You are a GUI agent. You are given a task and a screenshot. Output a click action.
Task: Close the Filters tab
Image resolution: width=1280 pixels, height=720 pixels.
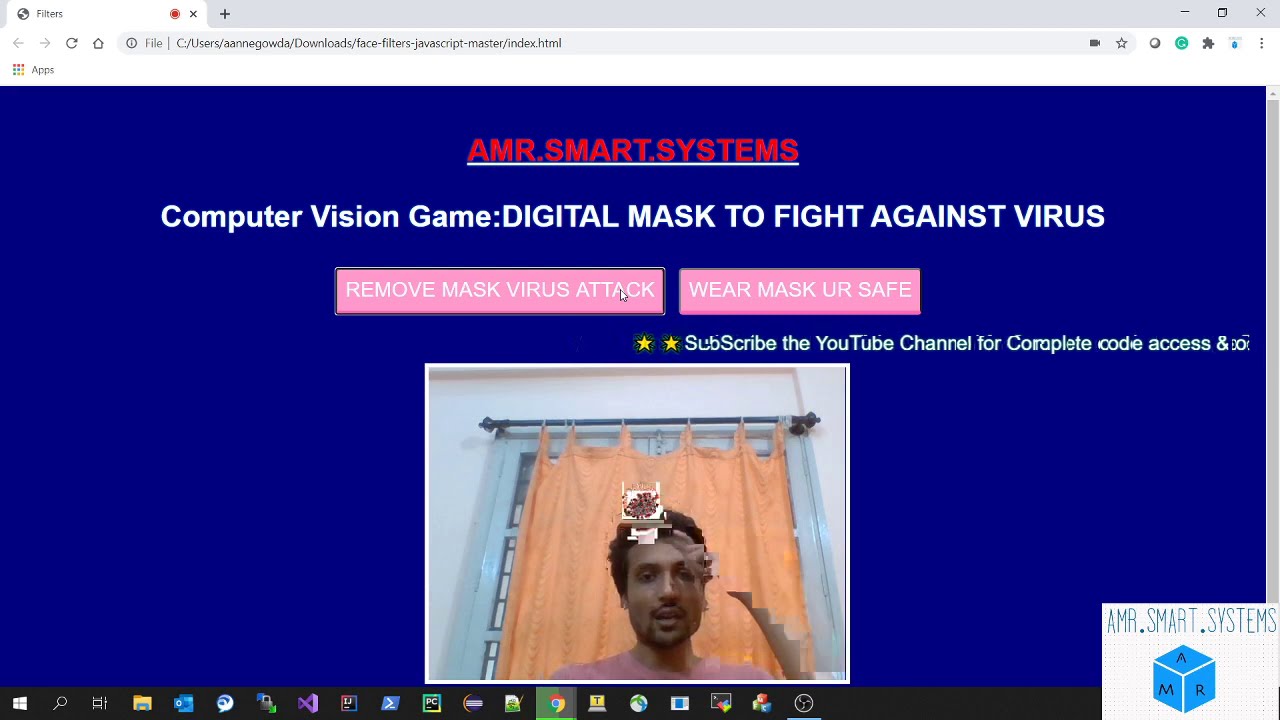click(x=193, y=14)
